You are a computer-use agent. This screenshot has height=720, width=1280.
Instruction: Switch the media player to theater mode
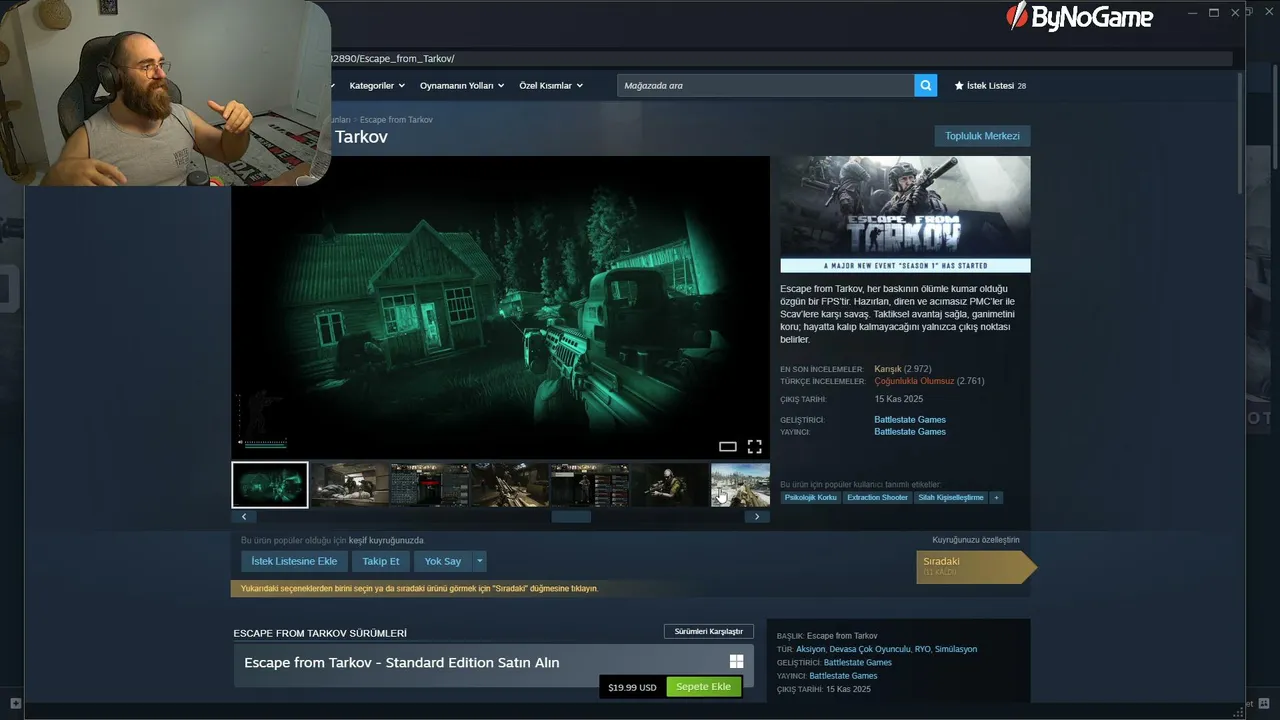coord(728,446)
